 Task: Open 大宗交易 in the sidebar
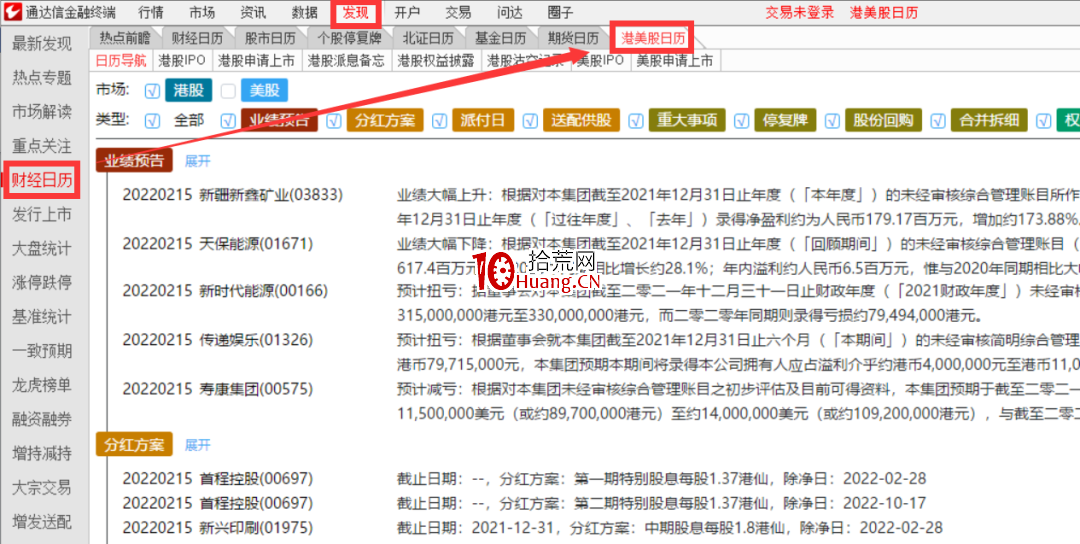pos(42,488)
